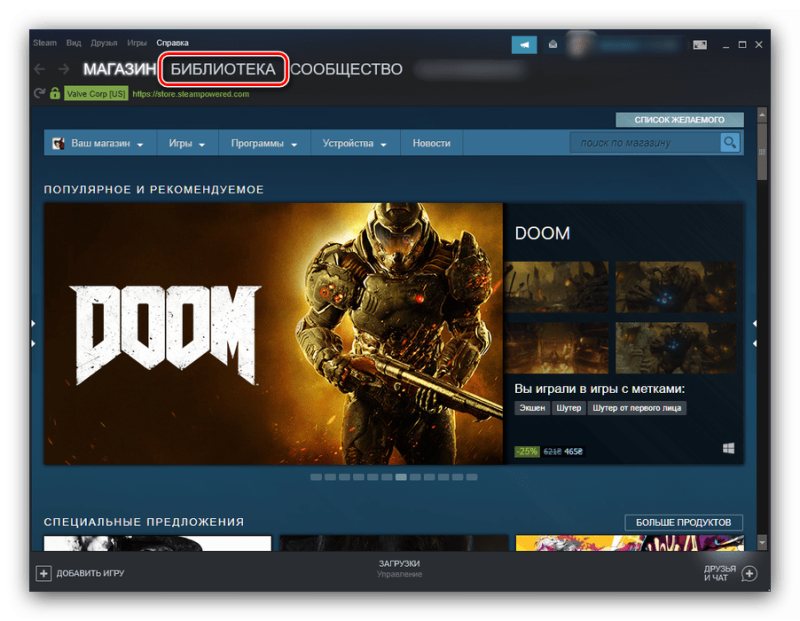800x621 pixels.
Task: Click 'Вы играли в игры с метками:' text
Action: [x=599, y=389]
